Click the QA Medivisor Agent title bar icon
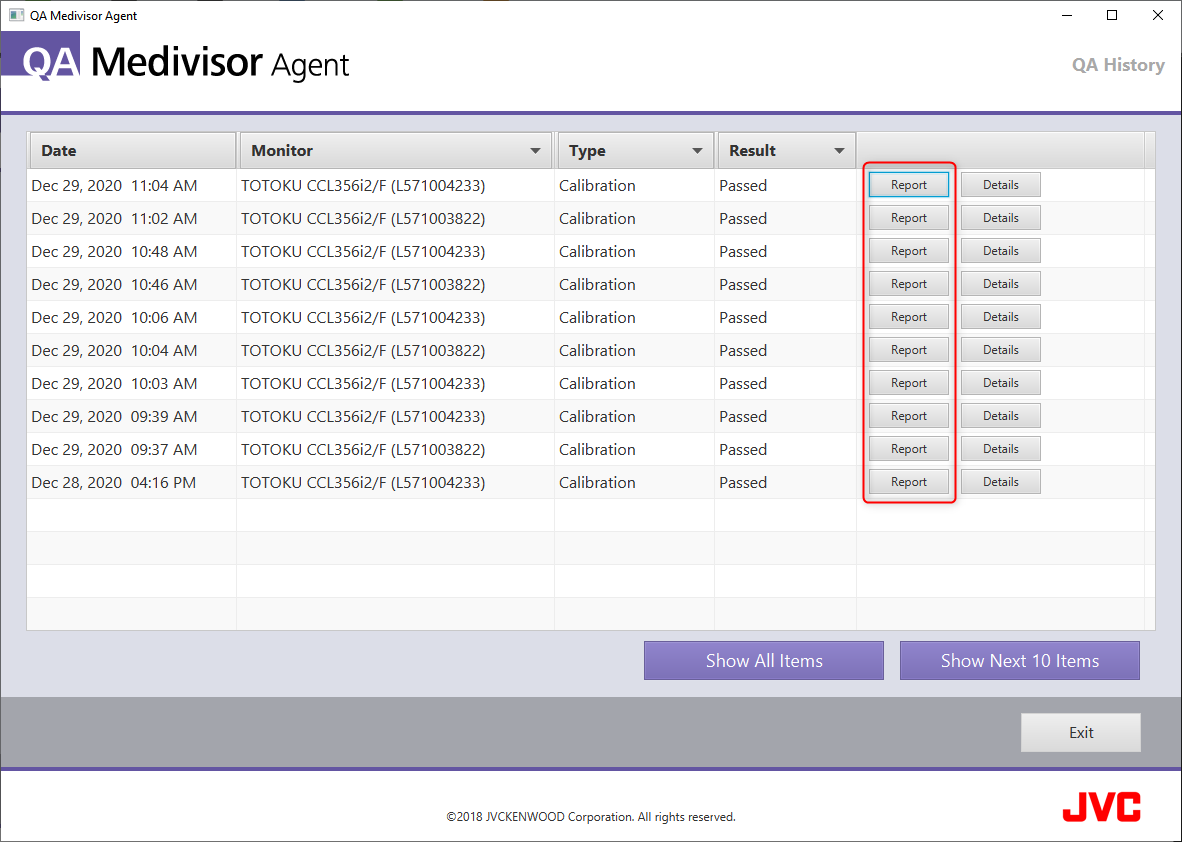This screenshot has height=842, width=1182. point(16,15)
